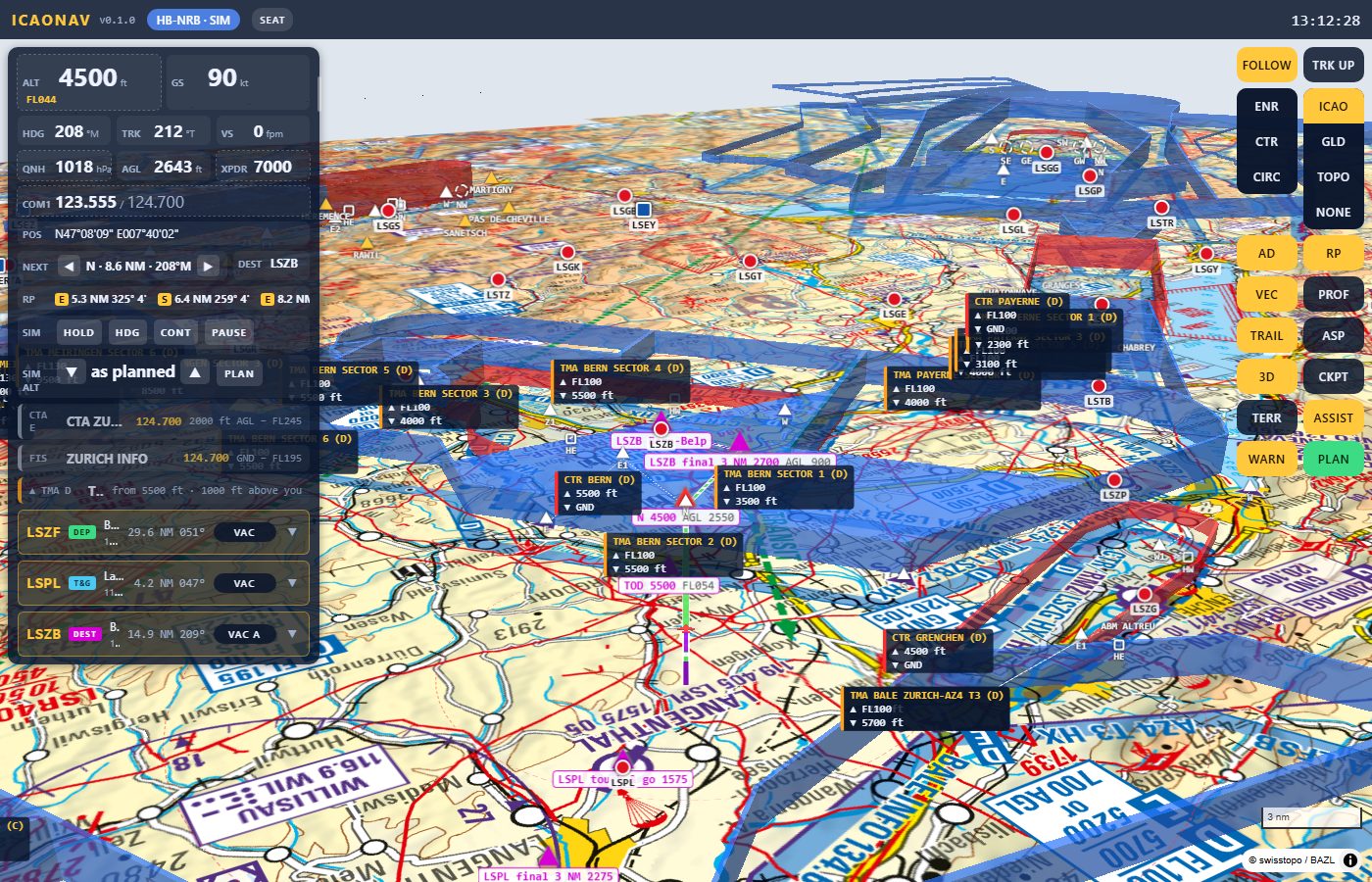Click the LSZG Grenchen airport marker
Screen dimensions: 1372x882
point(1145,595)
